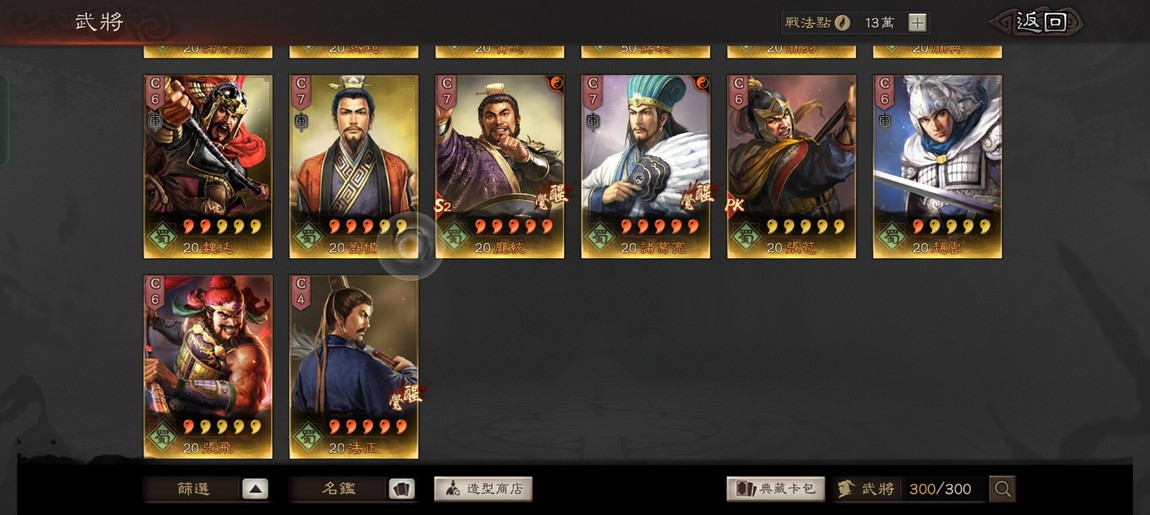Open the 名鑑 card album icon
Screen dimensions: 1150x515
click(401, 489)
